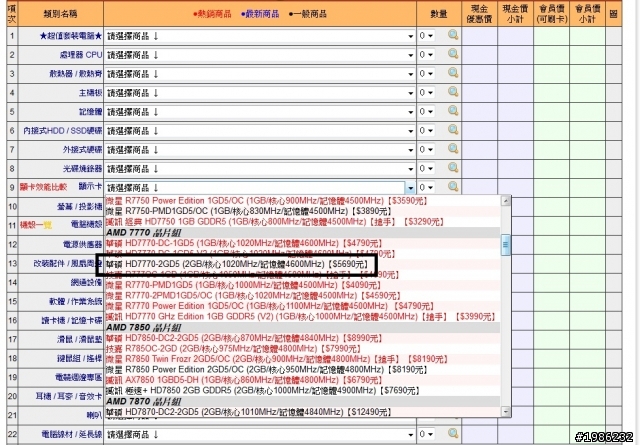Open the product dropdown for 光碟燒錄器
This screenshot has width=640, height=445.
[x=260, y=169]
